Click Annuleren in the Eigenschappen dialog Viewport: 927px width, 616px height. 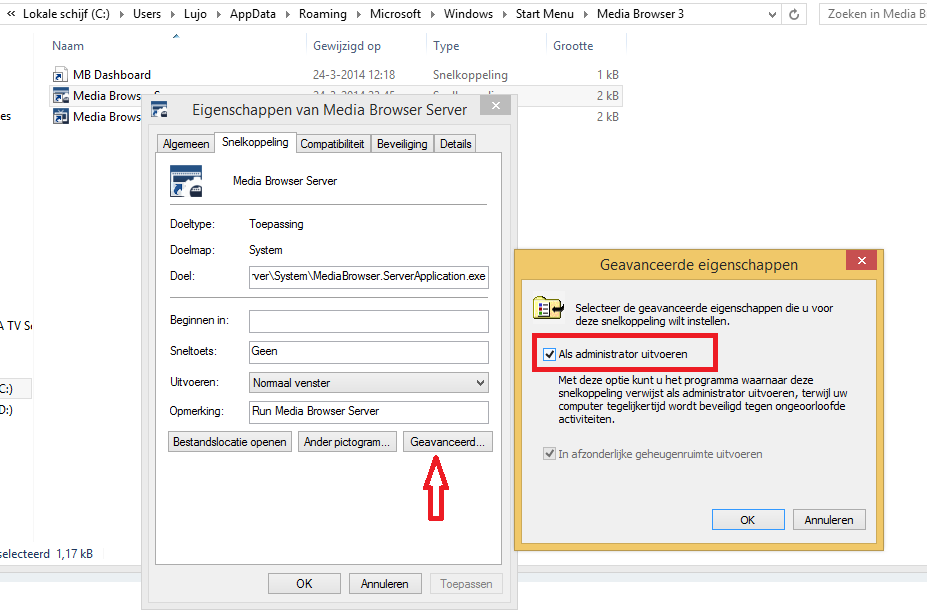point(385,583)
